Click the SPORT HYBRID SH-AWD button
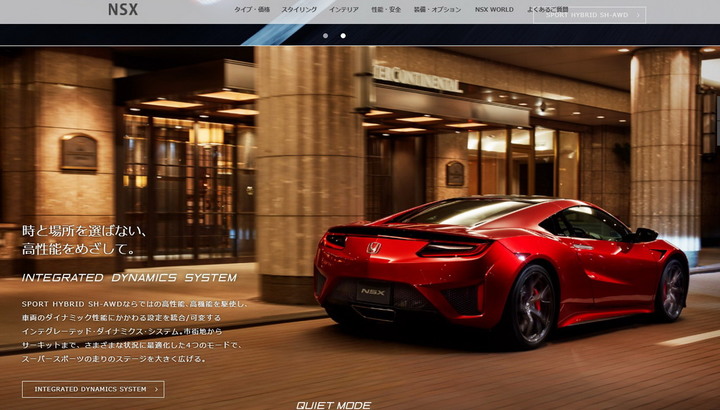720x410 pixels. [x=590, y=15]
